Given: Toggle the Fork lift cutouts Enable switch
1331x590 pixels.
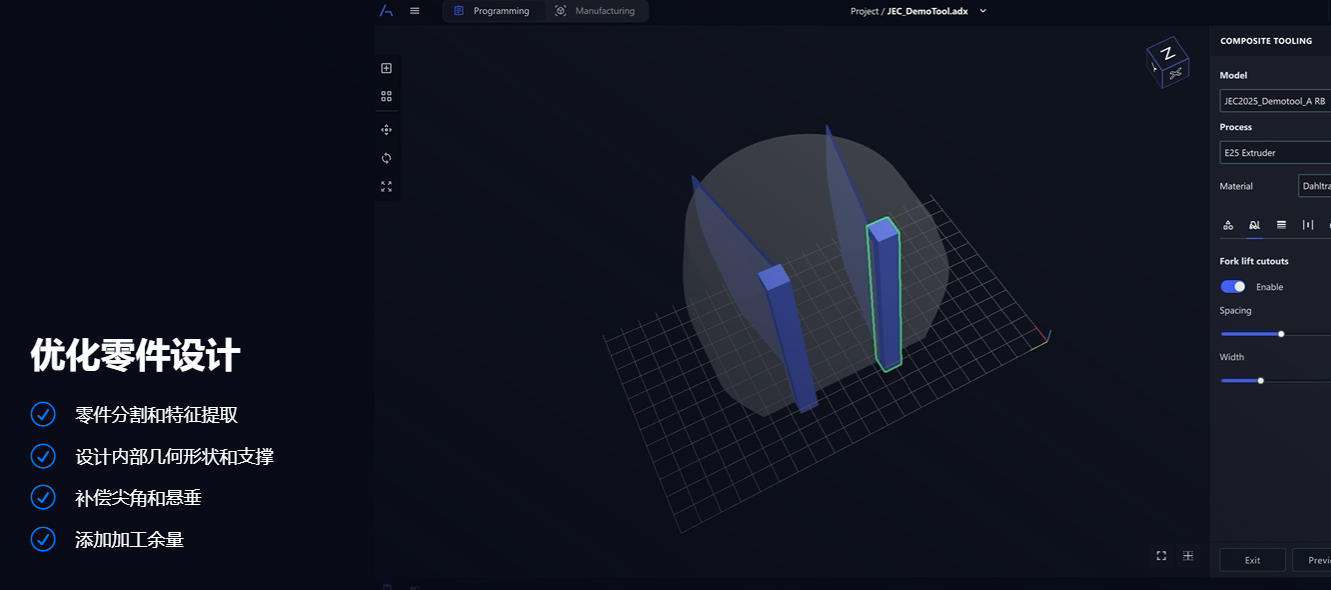Looking at the screenshot, I should coord(1233,287).
